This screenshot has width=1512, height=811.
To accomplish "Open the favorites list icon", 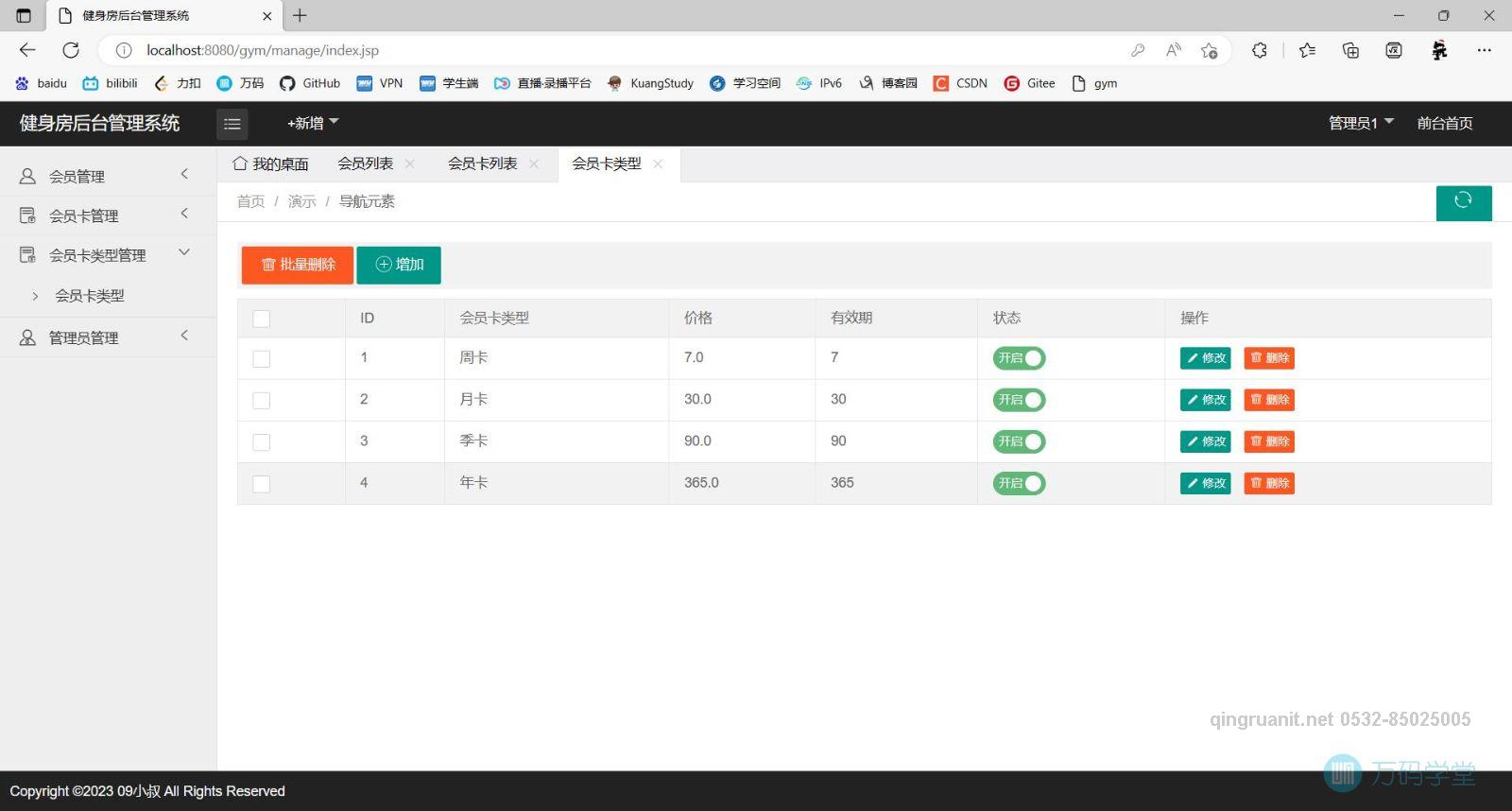I will coord(1308,50).
